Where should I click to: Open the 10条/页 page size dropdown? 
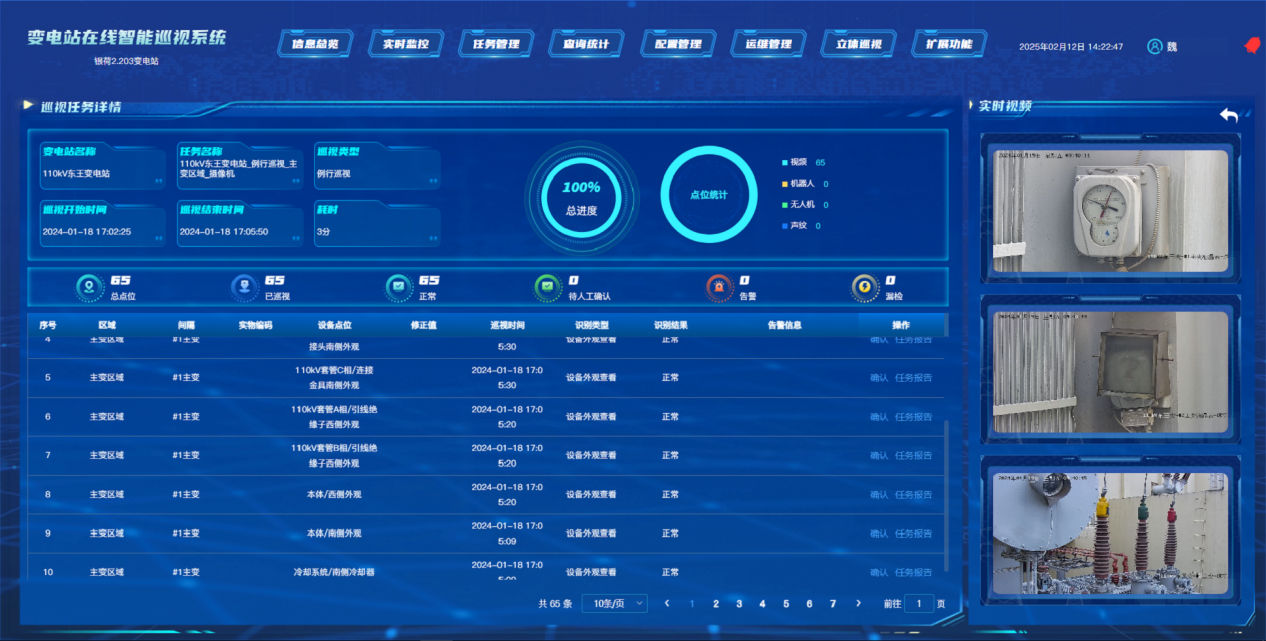614,604
